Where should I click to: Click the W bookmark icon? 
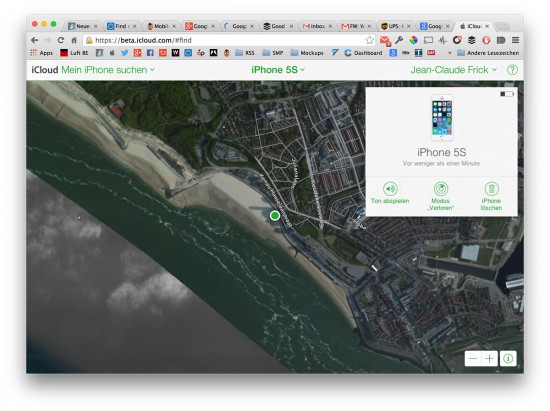[x=175, y=53]
